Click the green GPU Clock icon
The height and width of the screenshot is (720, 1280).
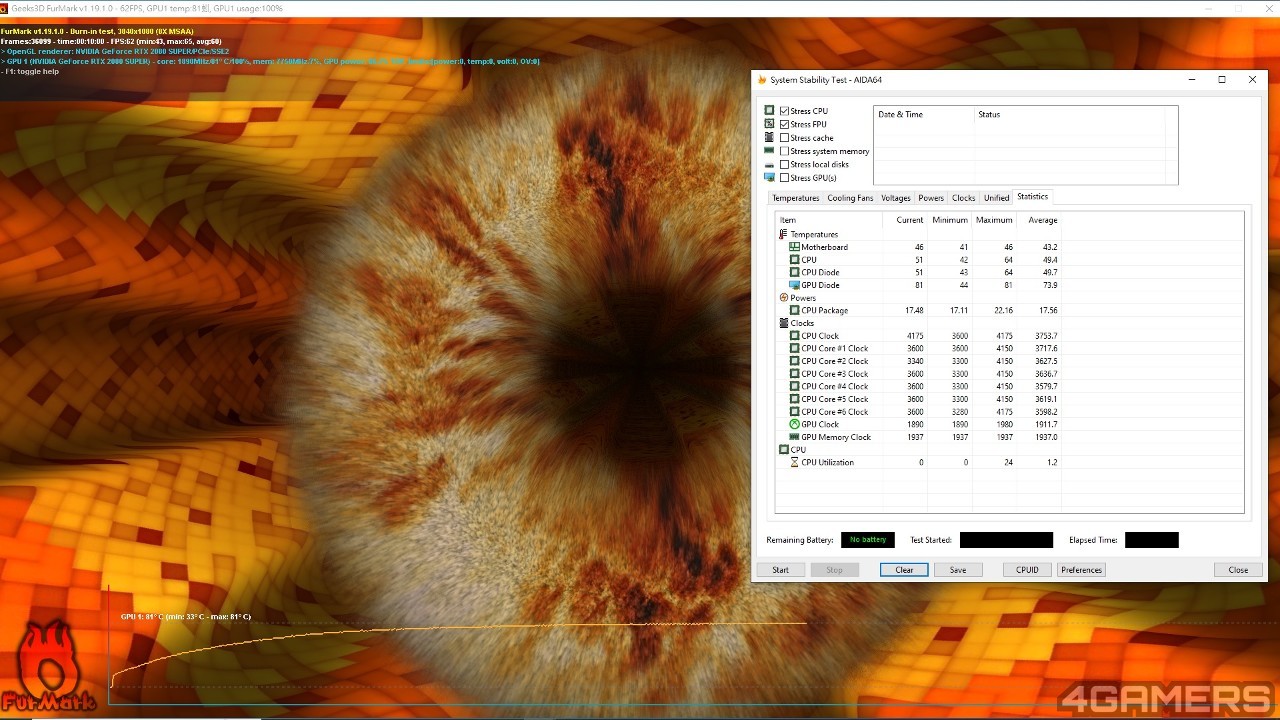[795, 424]
